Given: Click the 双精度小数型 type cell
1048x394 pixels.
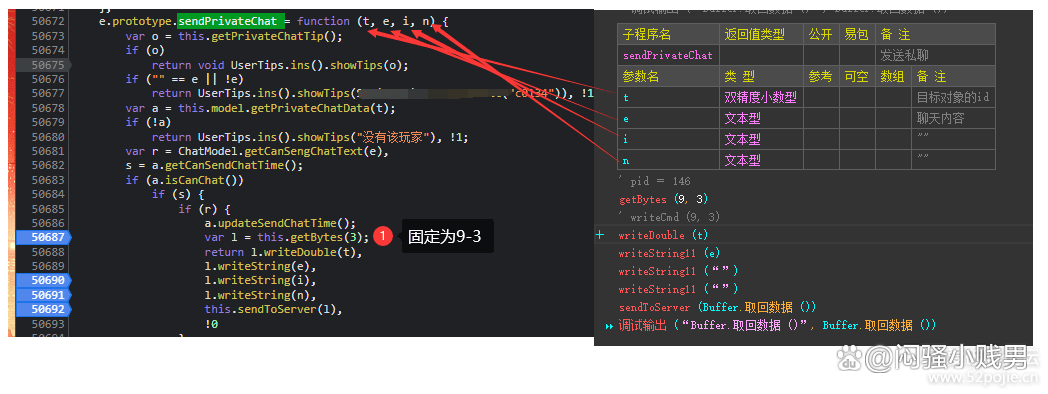Looking at the screenshot, I should [761, 98].
